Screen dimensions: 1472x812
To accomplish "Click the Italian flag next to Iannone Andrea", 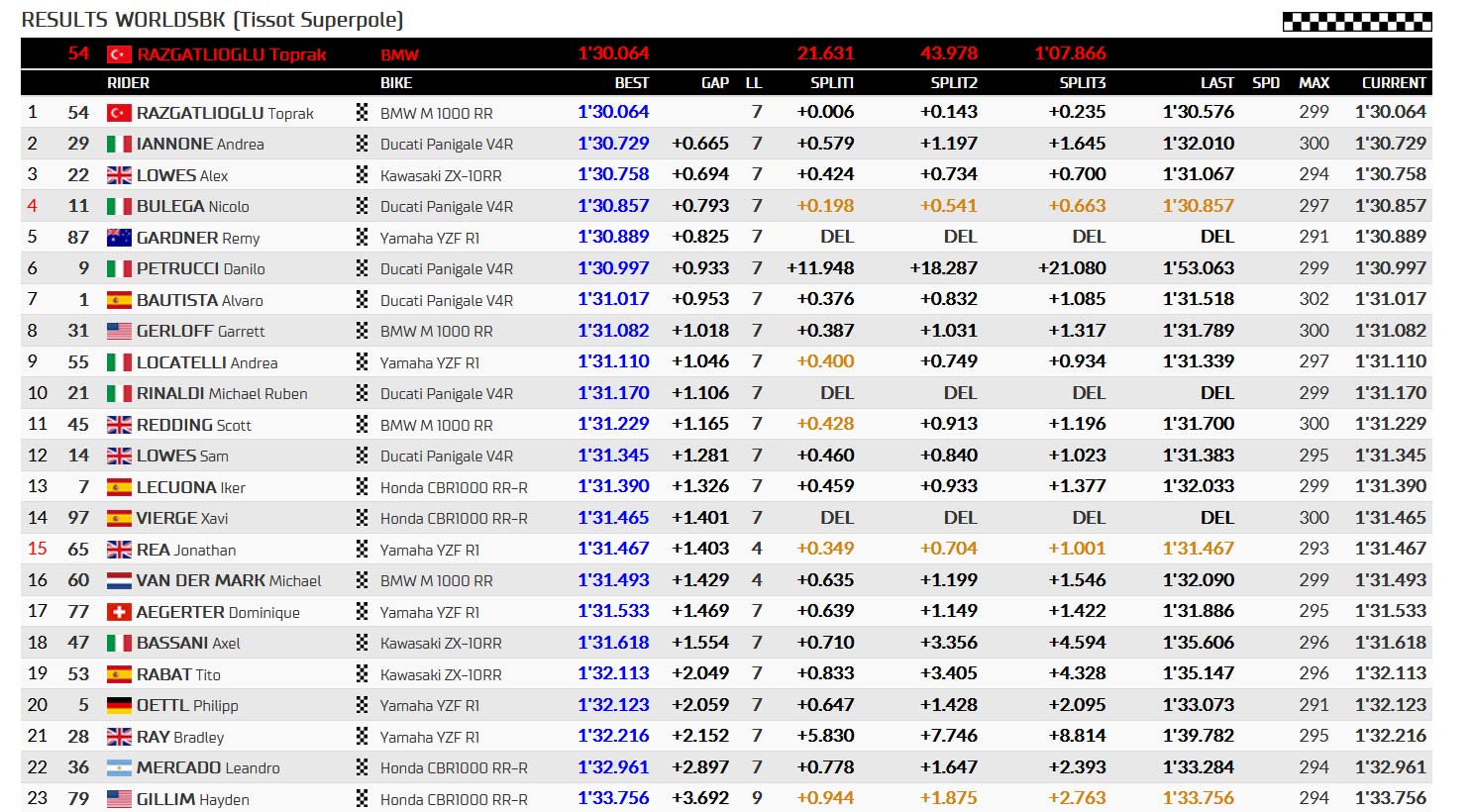I will [x=119, y=145].
